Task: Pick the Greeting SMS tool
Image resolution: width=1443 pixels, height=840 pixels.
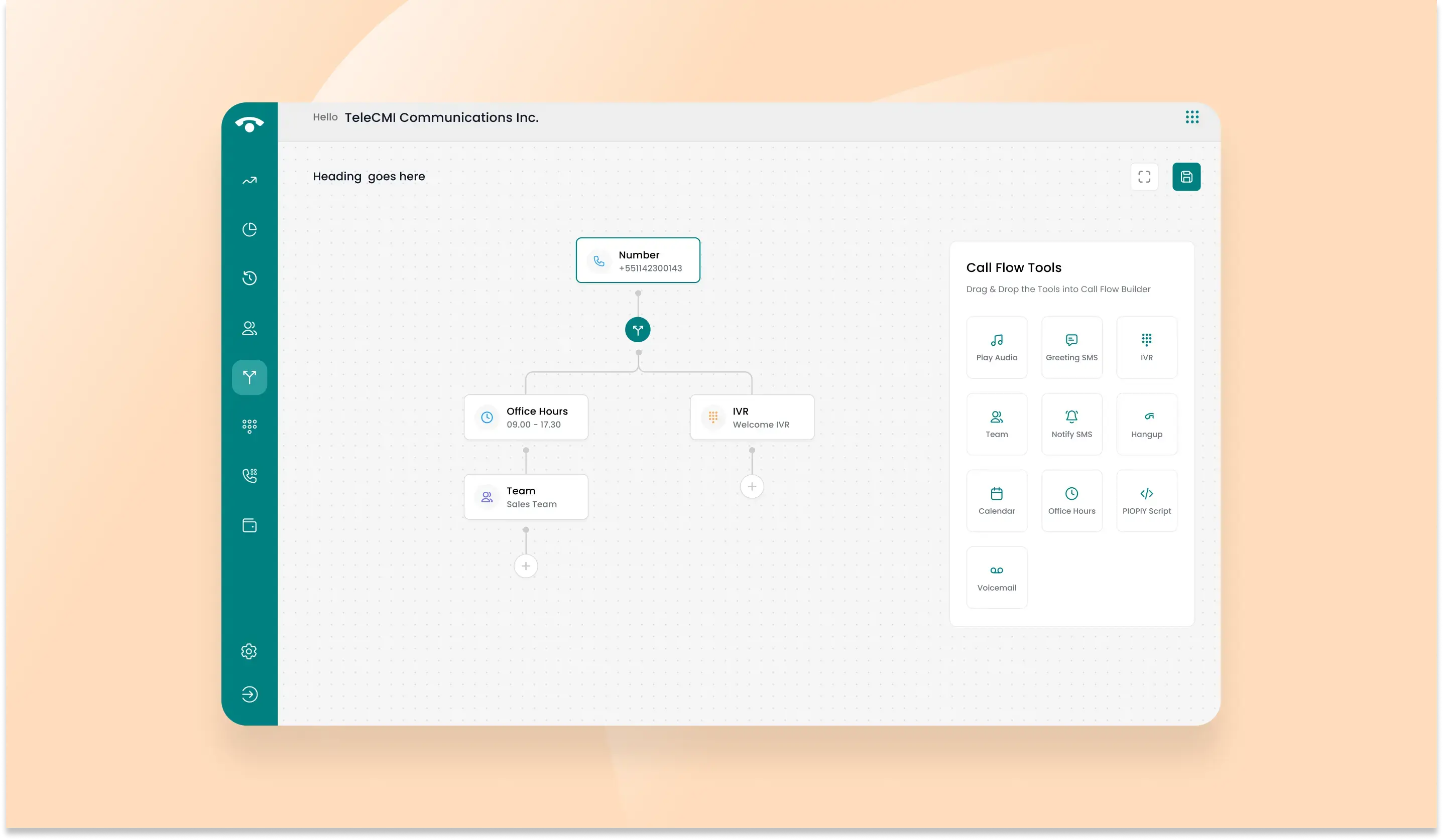Action: [1071, 347]
